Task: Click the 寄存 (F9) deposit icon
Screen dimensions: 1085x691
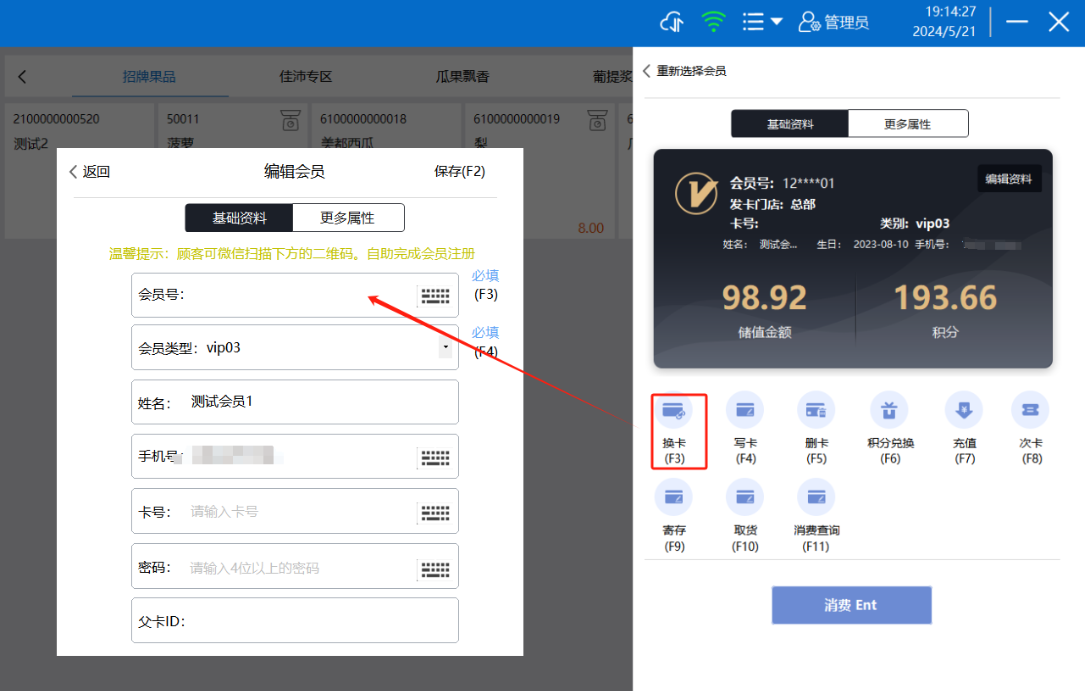Action: (674, 497)
